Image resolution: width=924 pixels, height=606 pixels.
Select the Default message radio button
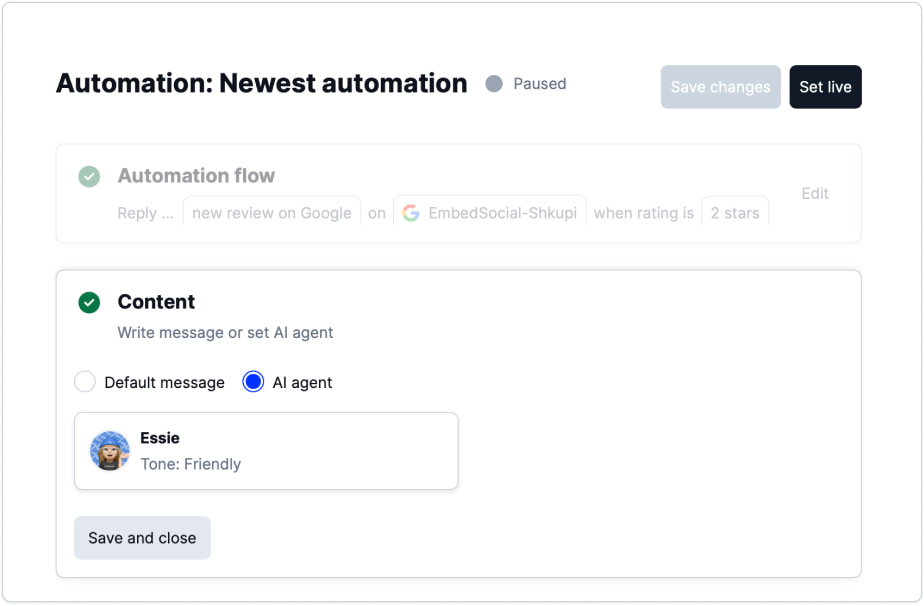(86, 382)
